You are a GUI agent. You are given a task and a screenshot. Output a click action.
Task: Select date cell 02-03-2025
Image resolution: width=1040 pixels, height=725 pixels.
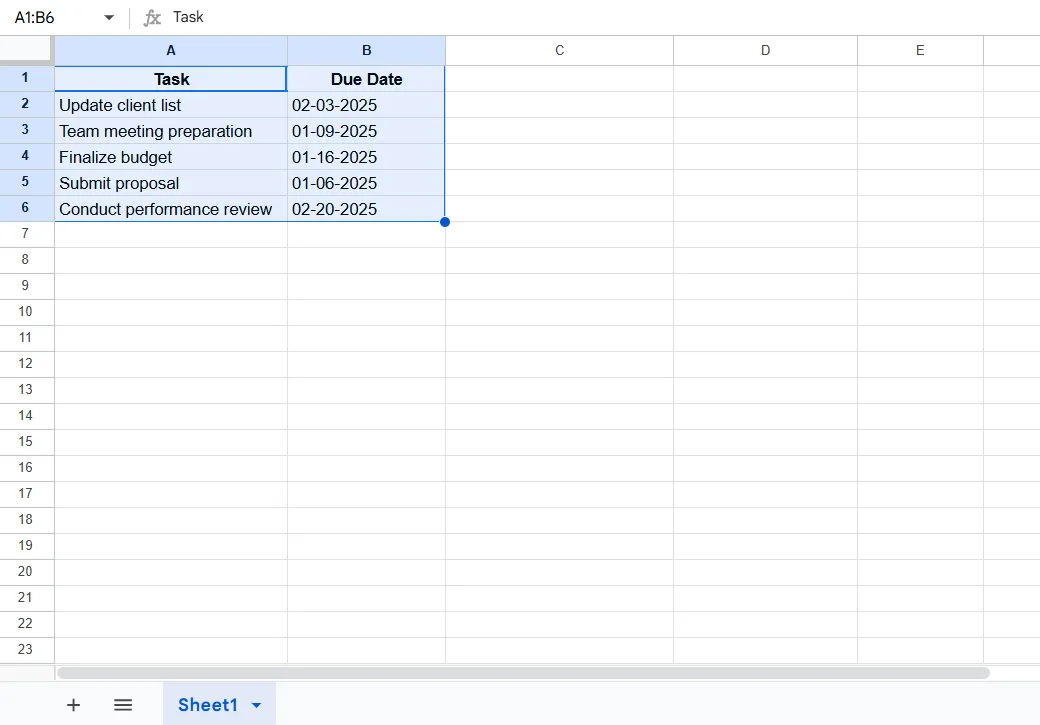coord(366,105)
